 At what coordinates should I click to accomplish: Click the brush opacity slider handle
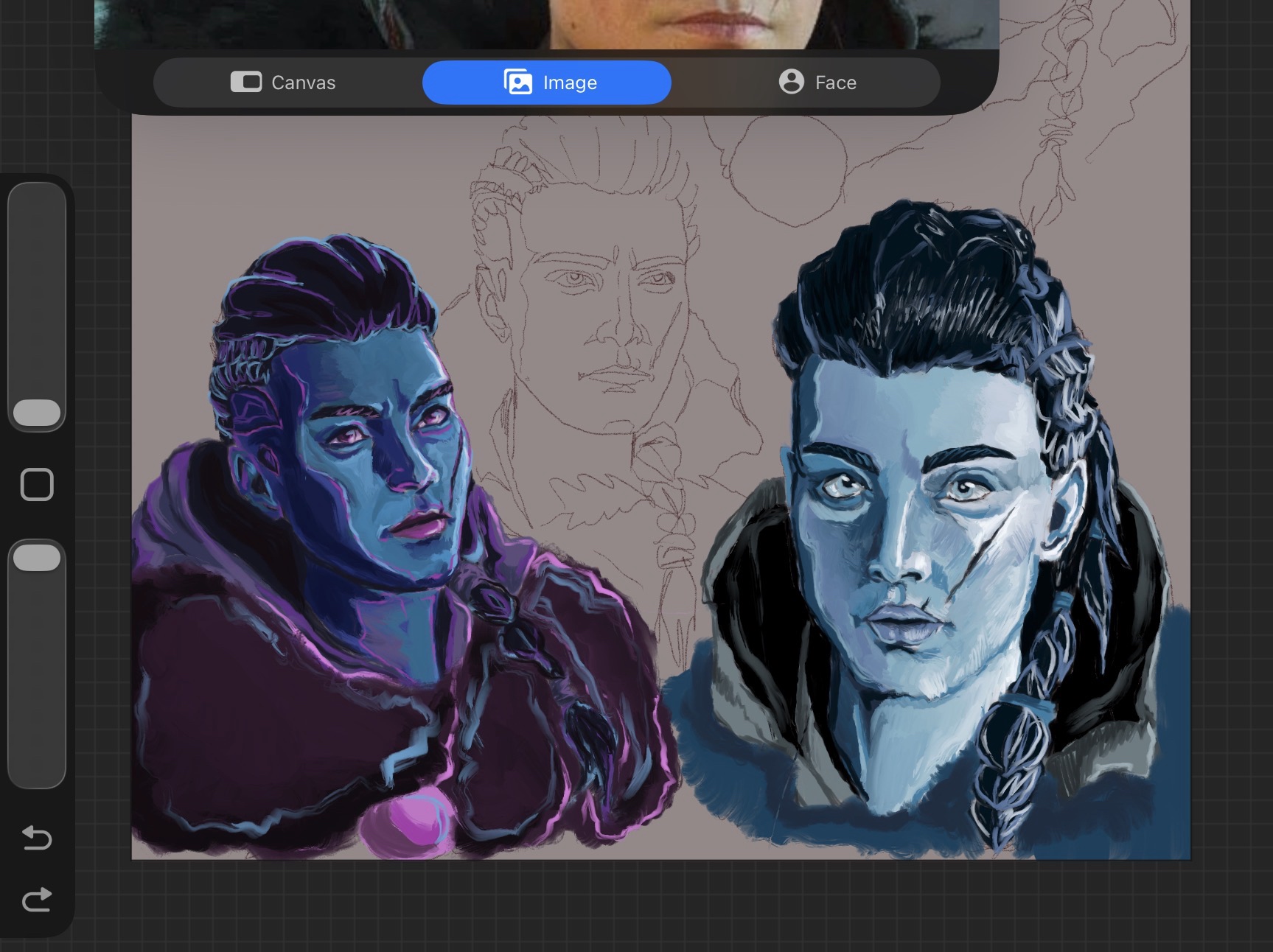pos(37,558)
